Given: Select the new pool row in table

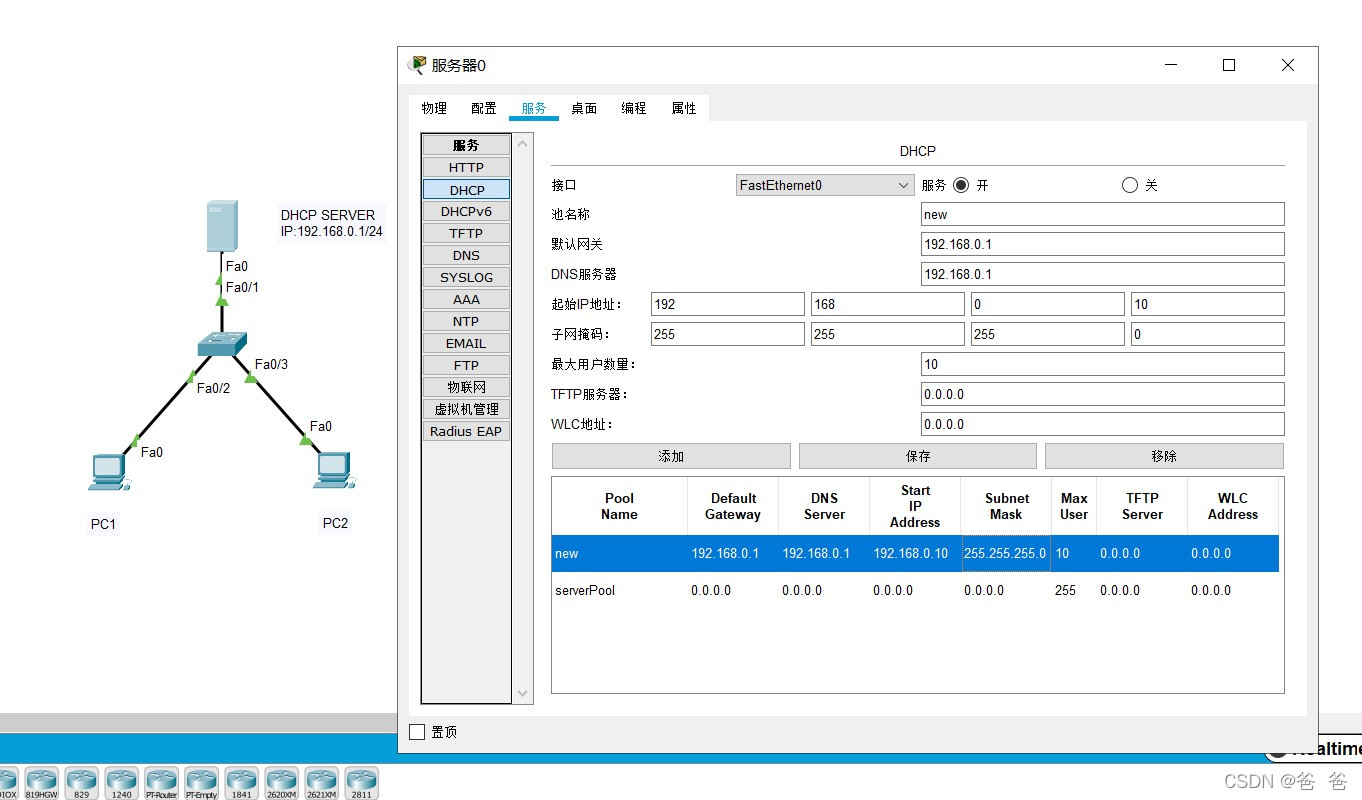Looking at the screenshot, I should (915, 553).
